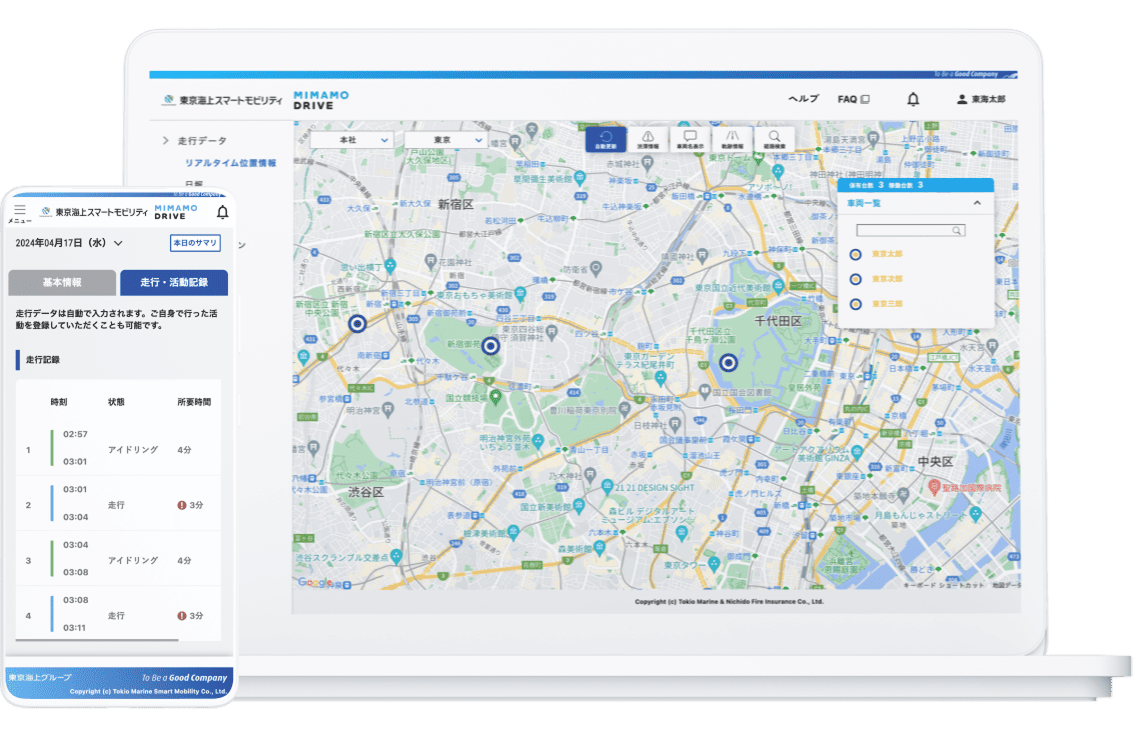Open notifications bell on mobile view
Image resolution: width=1140 pixels, height=730 pixels.
pyautogui.click(x=222, y=212)
